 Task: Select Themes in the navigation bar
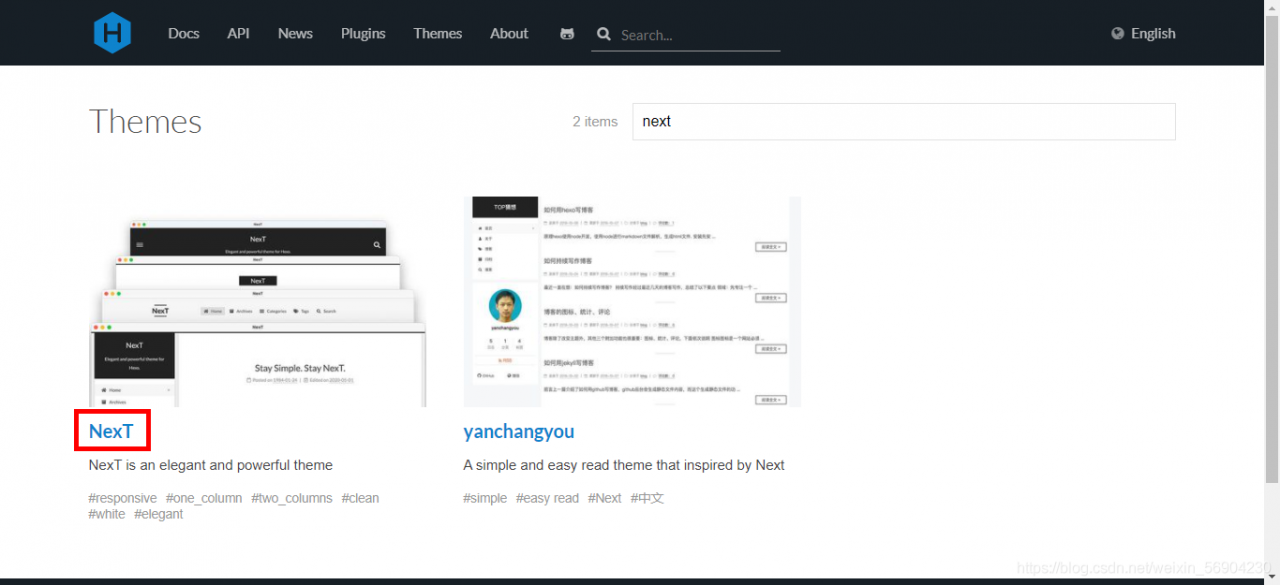[438, 33]
